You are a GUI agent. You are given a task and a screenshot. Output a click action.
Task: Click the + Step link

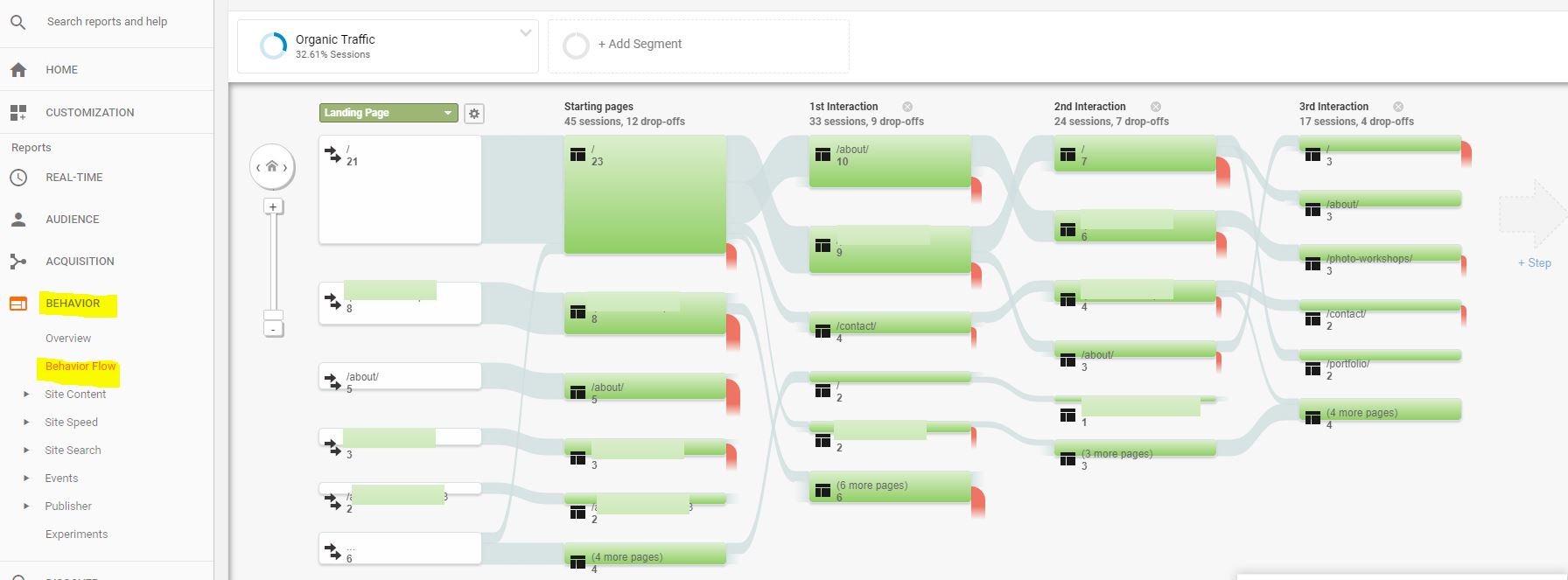(1534, 262)
